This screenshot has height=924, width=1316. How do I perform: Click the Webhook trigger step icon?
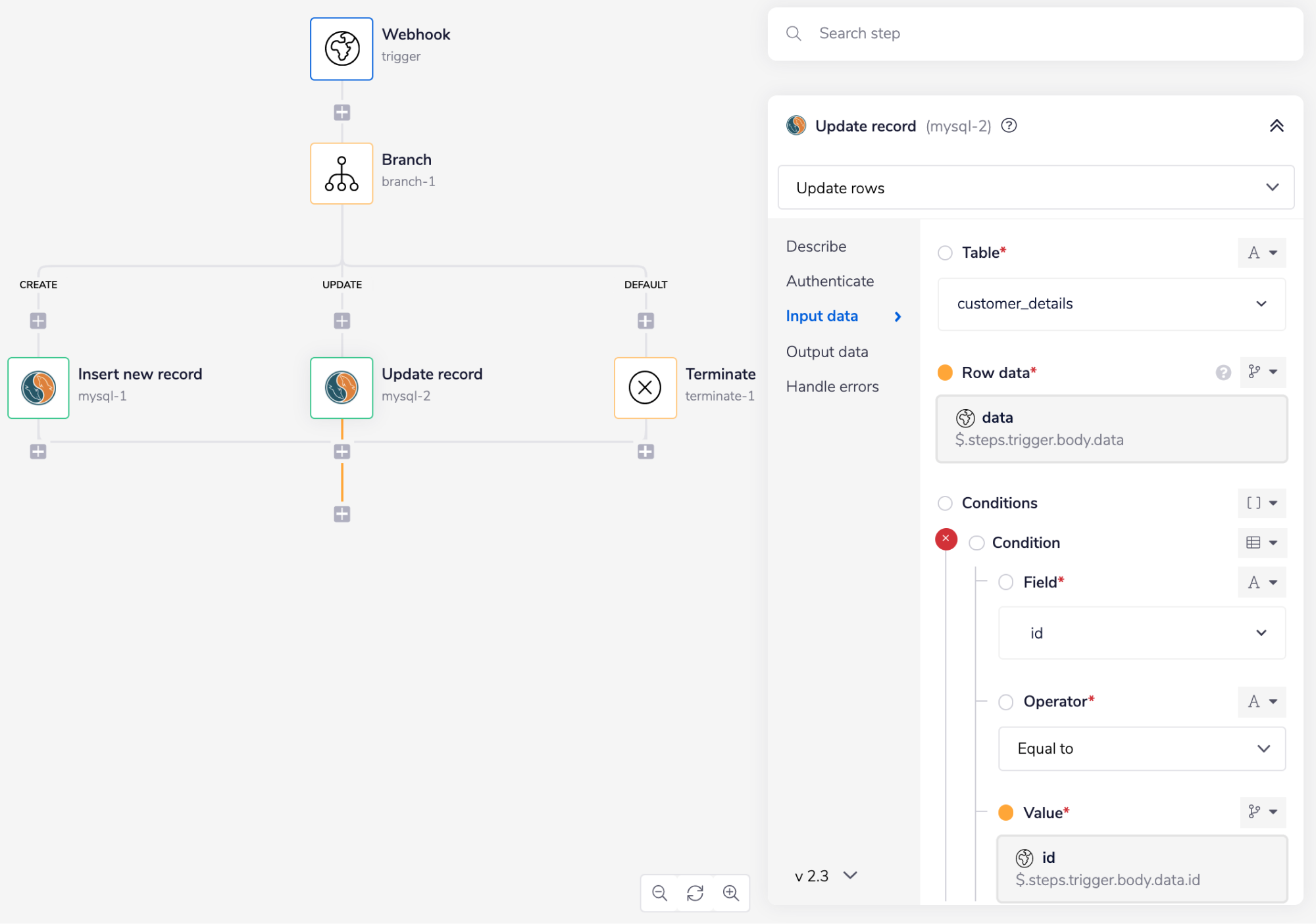(342, 49)
